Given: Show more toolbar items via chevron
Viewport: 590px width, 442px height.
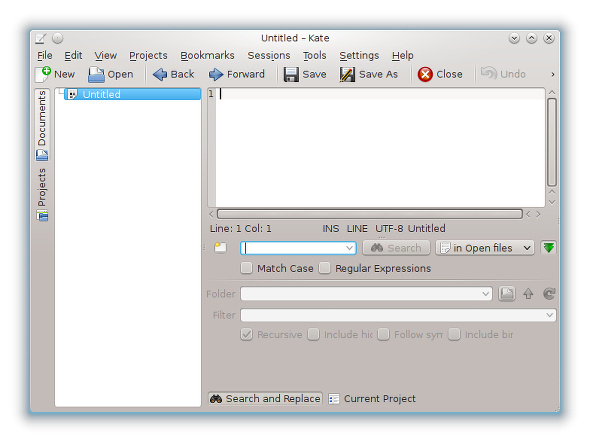Looking at the screenshot, I should (x=552, y=74).
